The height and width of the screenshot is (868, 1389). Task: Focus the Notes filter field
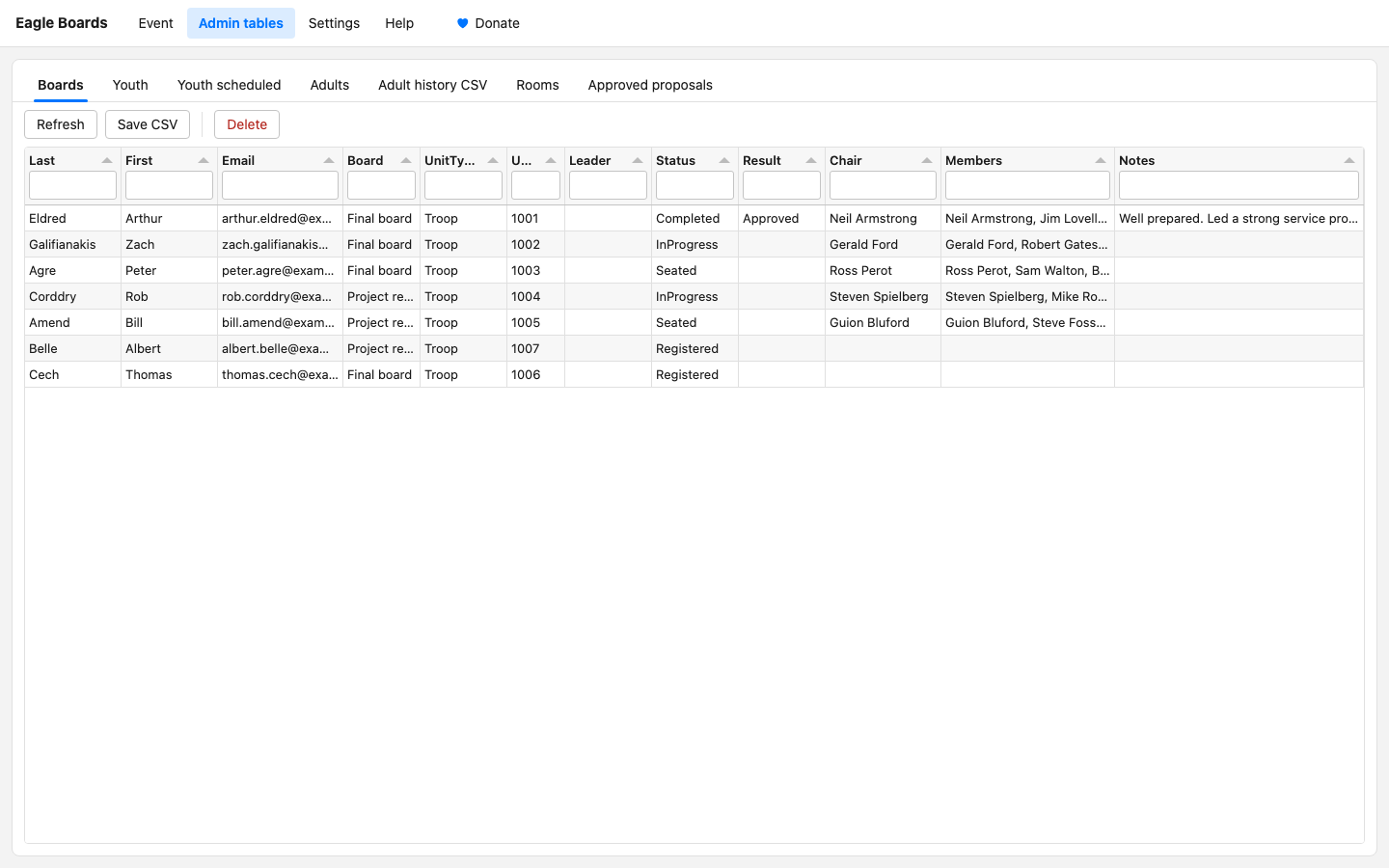1239,185
